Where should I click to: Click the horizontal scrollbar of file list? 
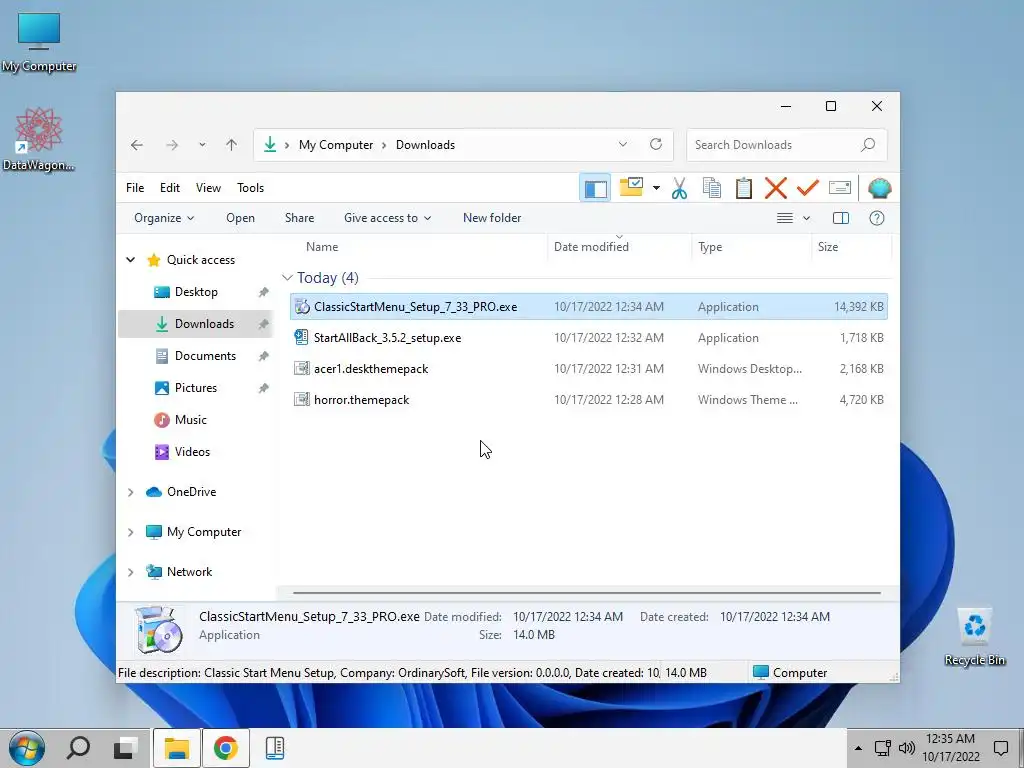click(586, 593)
